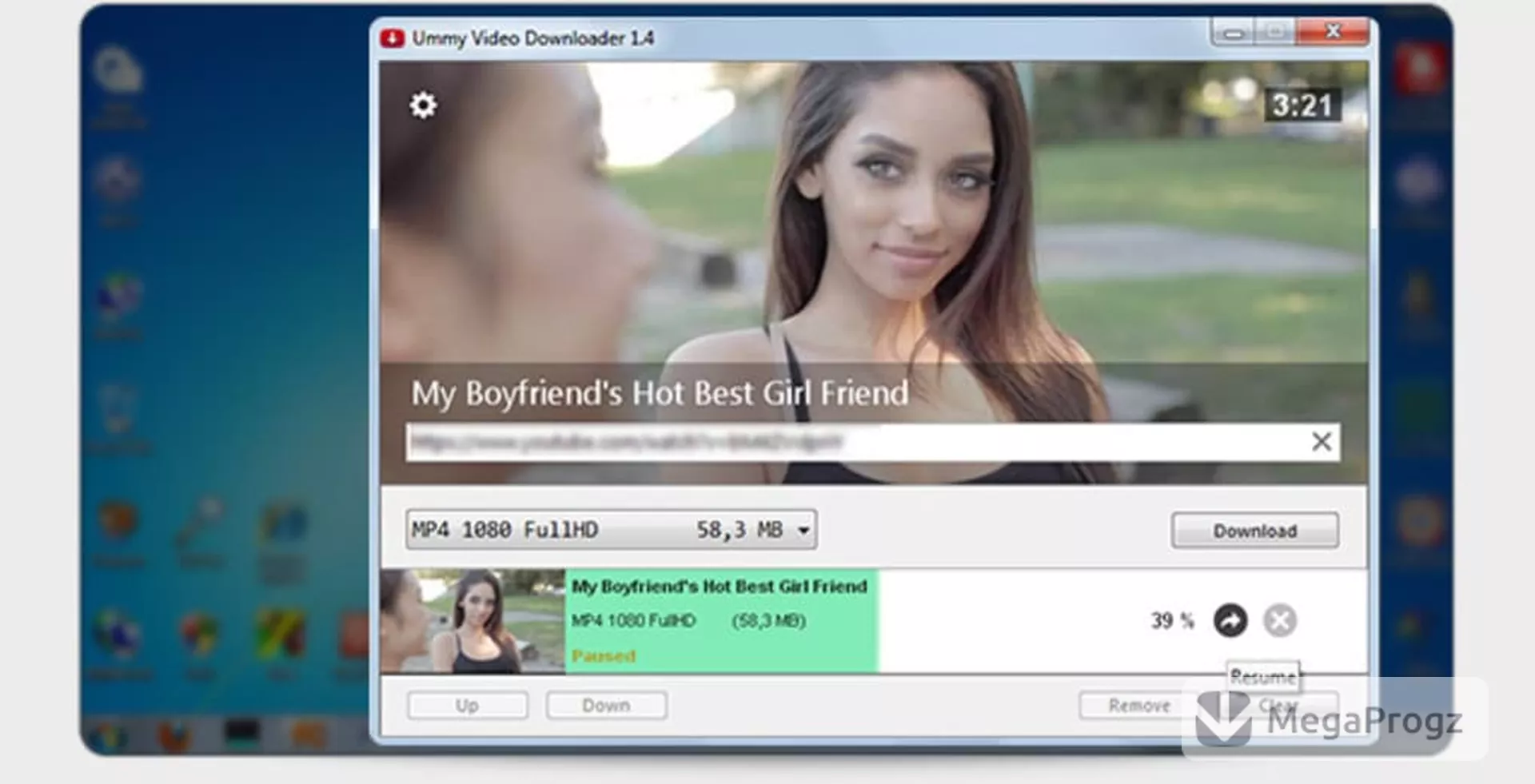
Task: Click the Up button
Action: point(468,706)
